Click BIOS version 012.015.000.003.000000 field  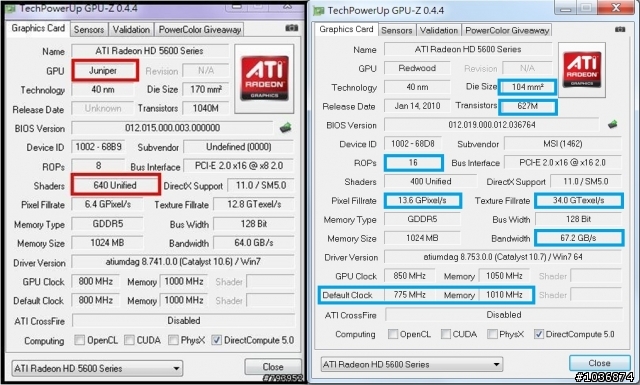[x=172, y=128]
